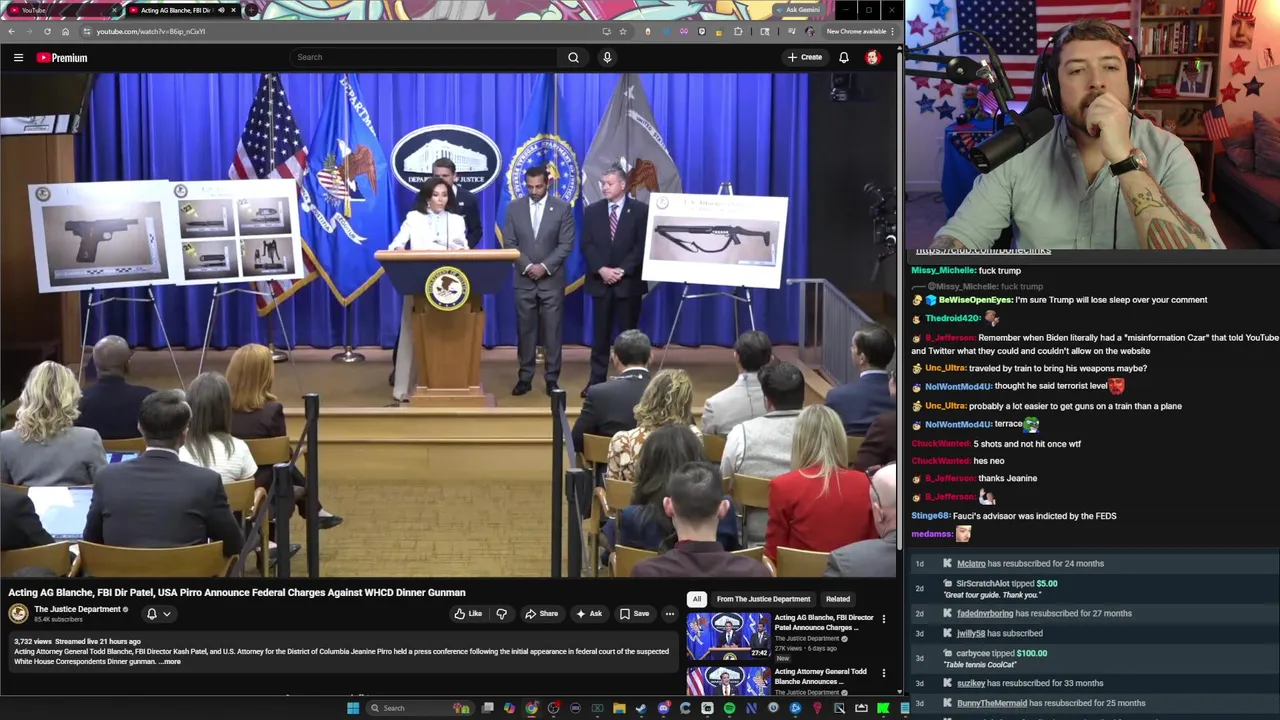Go to YouTube Premium home logo
Screen dimensions: 1280x720
pos(62,57)
